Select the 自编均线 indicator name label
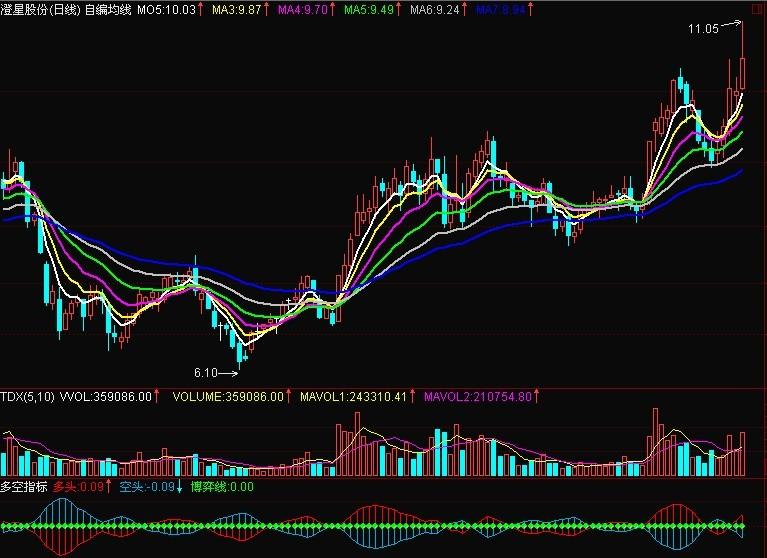 108,10
